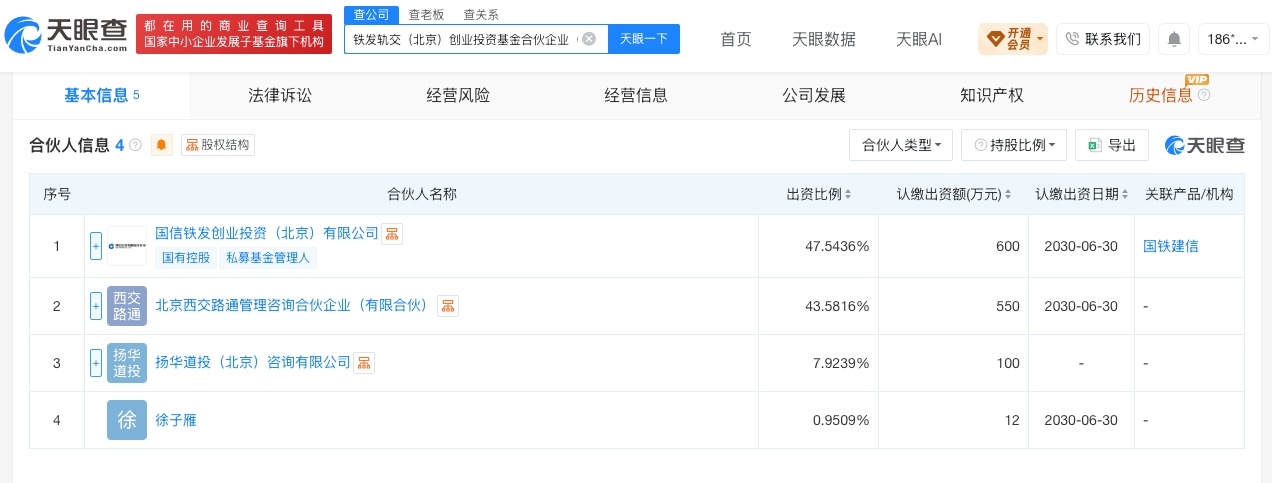This screenshot has height=483, width=1272.
Task: Click the 天眼一下 search button
Action: [644, 39]
